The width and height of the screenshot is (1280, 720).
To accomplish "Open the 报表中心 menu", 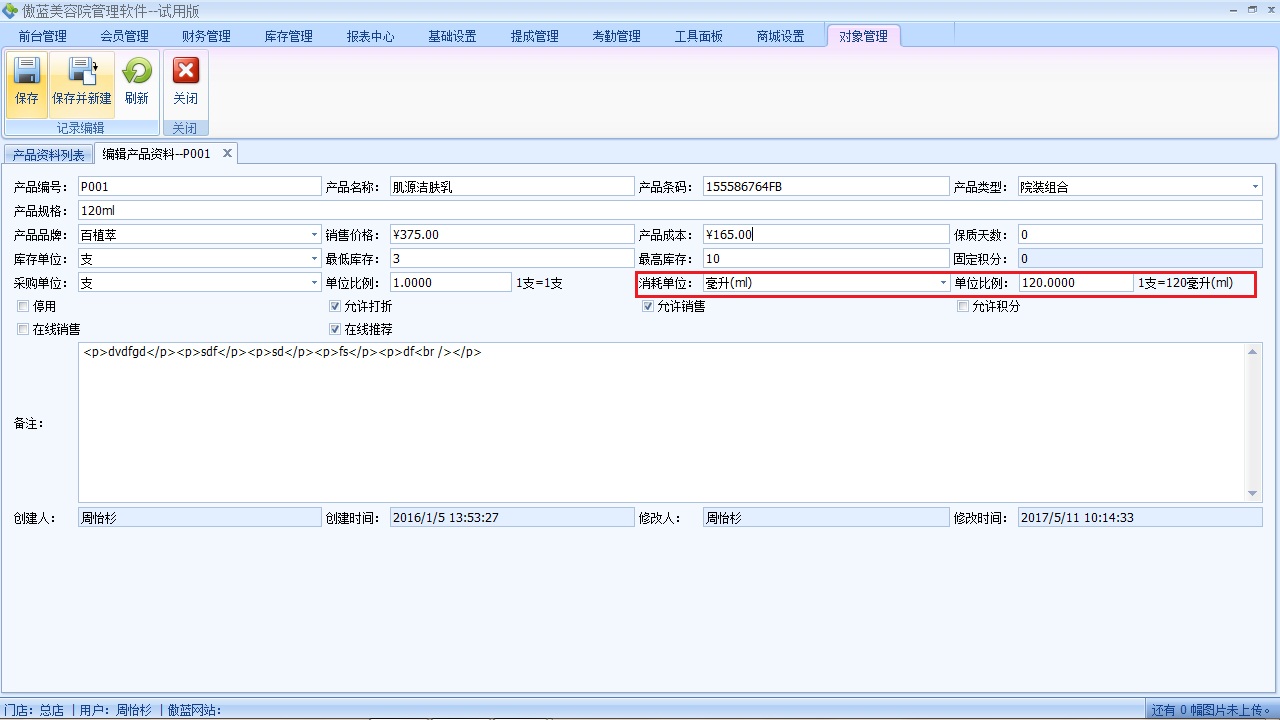I will [370, 36].
